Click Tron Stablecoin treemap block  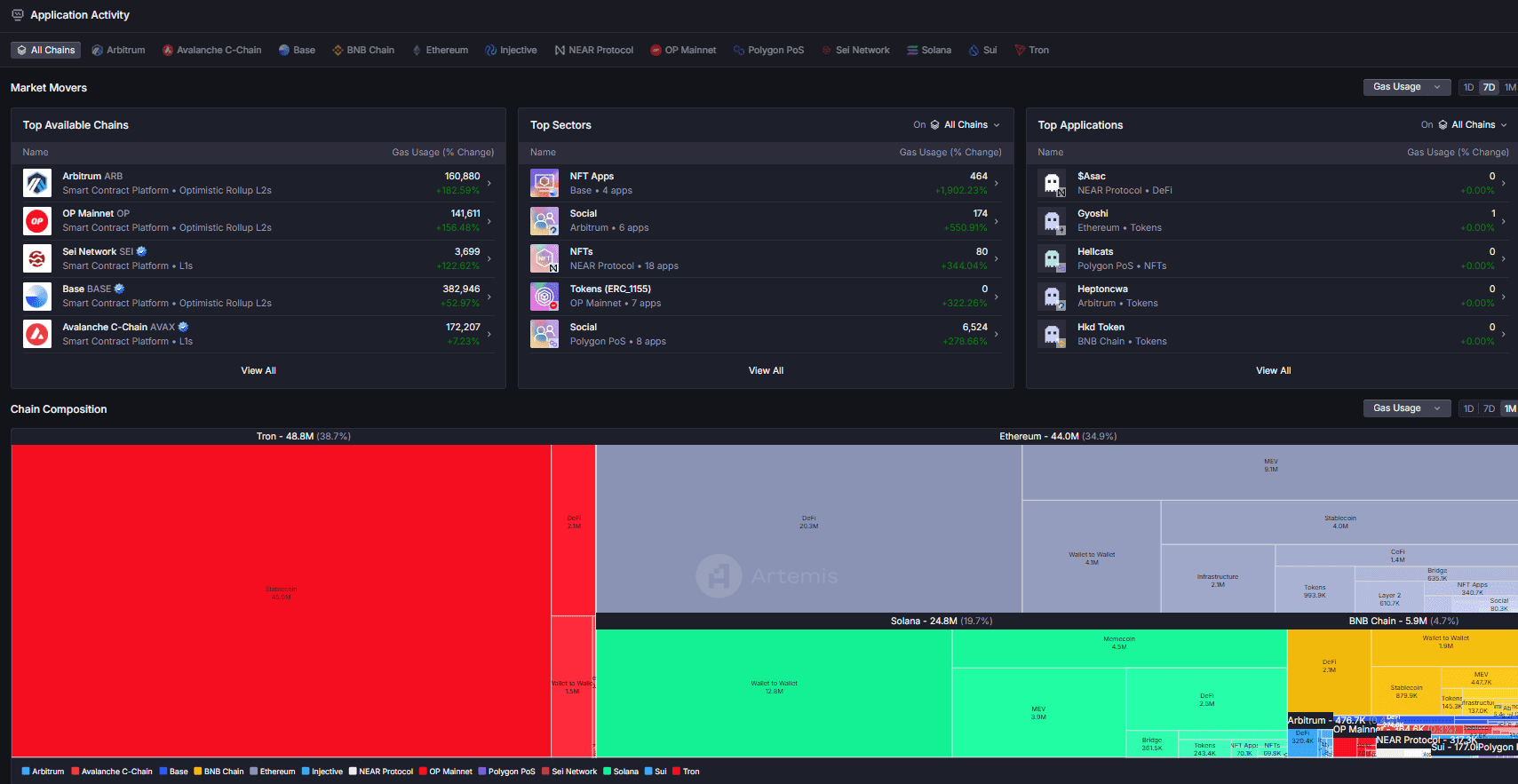tap(281, 600)
